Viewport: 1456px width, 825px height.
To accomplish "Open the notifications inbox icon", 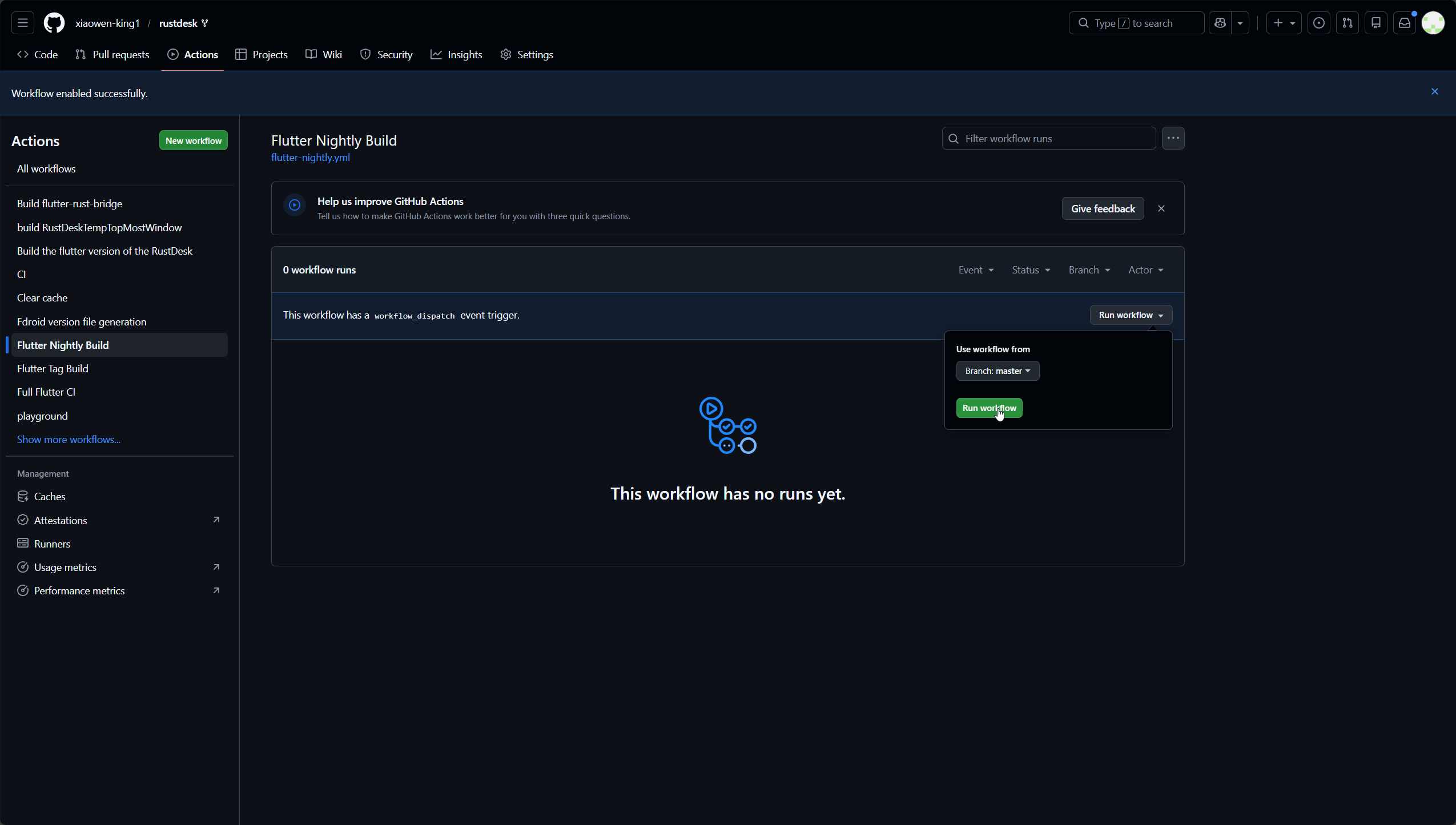I will [x=1404, y=23].
